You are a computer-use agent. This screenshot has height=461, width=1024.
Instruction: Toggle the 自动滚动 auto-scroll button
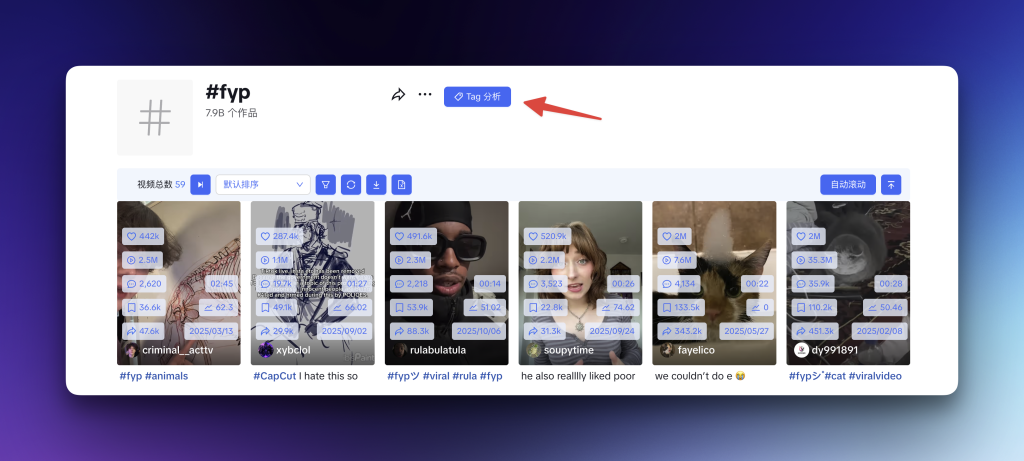tap(847, 184)
